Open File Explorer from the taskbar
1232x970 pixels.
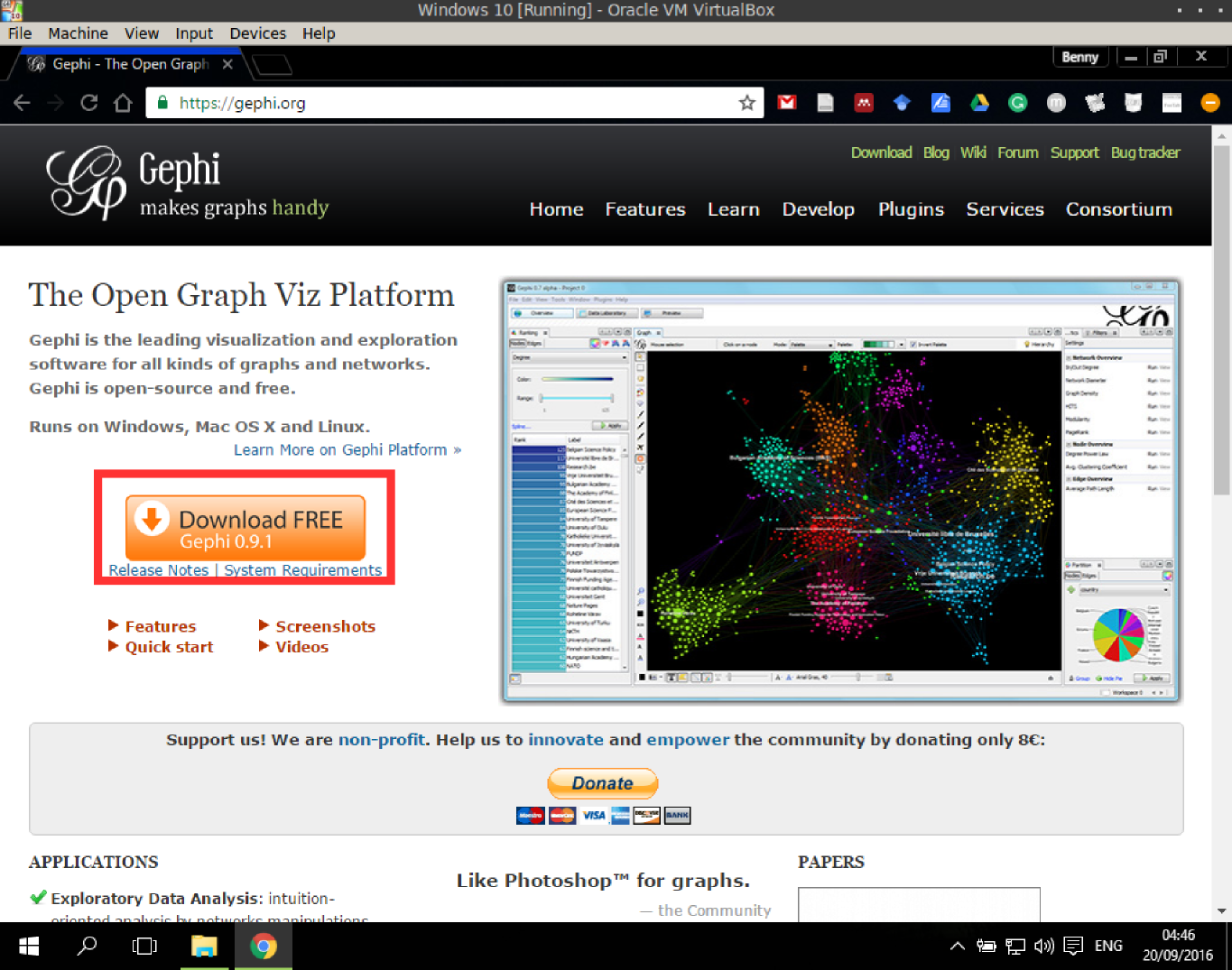[204, 946]
